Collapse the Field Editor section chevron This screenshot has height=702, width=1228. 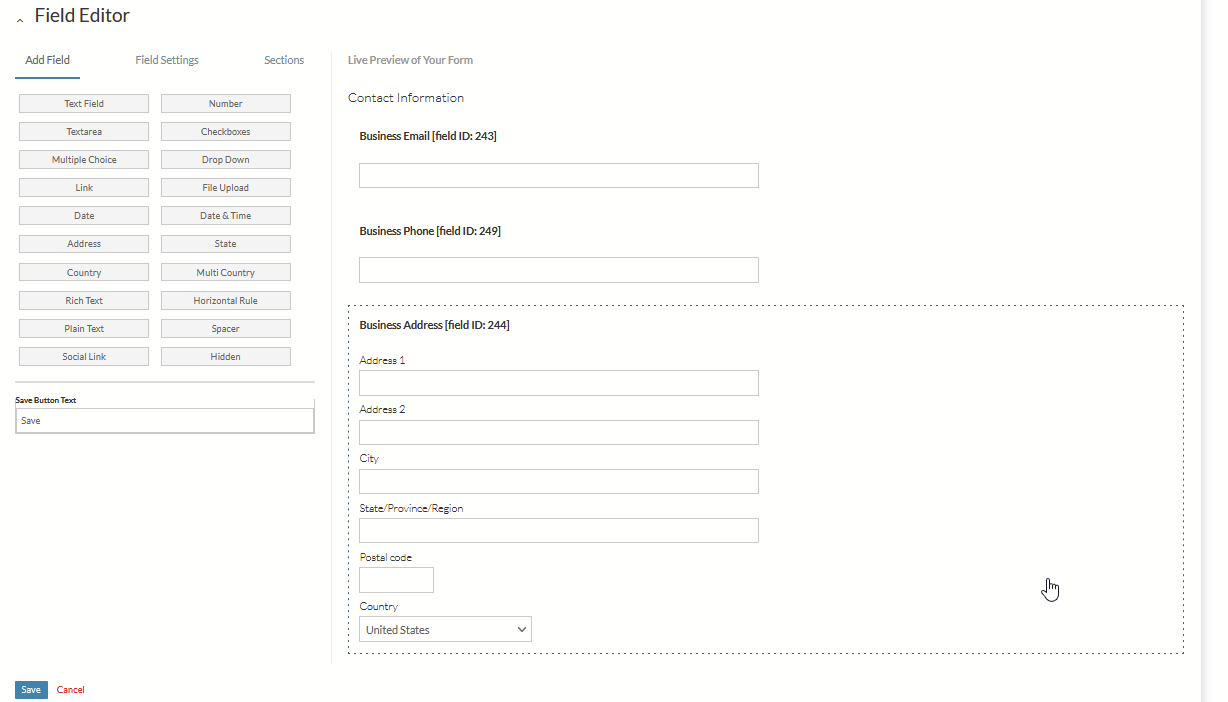[x=20, y=20]
